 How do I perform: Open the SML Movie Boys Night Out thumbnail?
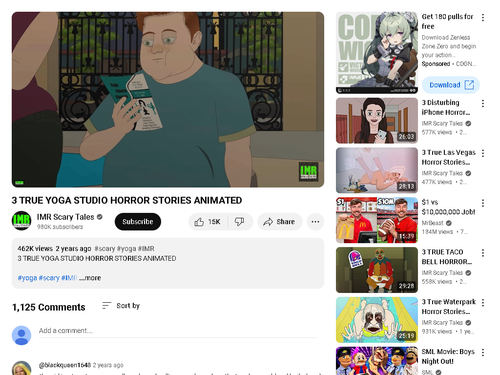coord(377,361)
